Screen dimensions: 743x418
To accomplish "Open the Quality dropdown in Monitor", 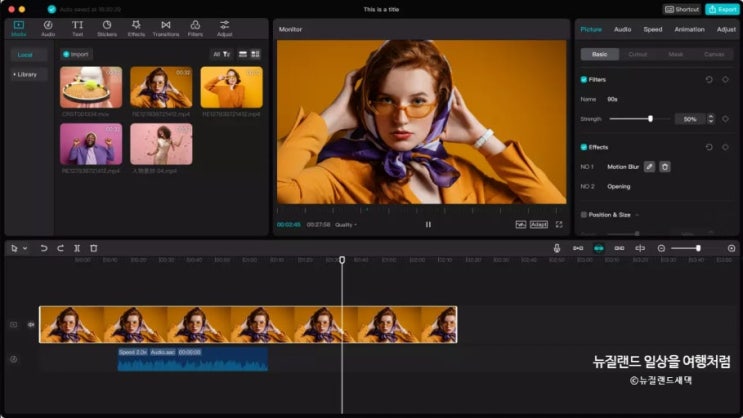I will [346, 225].
